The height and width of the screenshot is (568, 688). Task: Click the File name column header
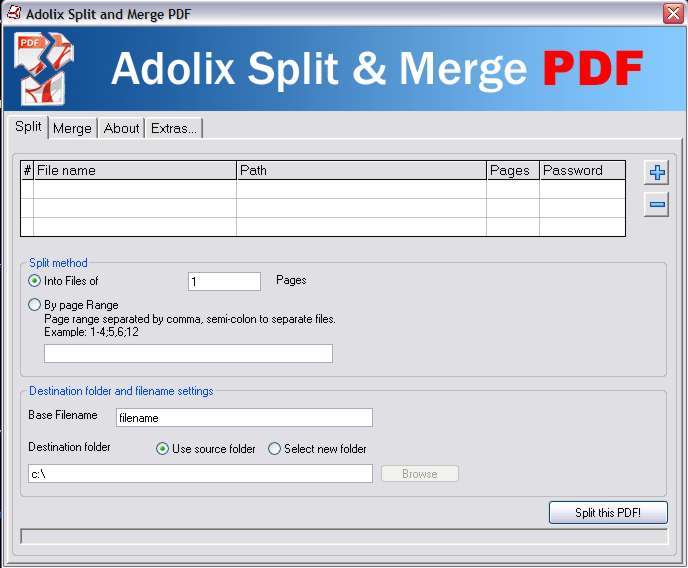[135, 170]
